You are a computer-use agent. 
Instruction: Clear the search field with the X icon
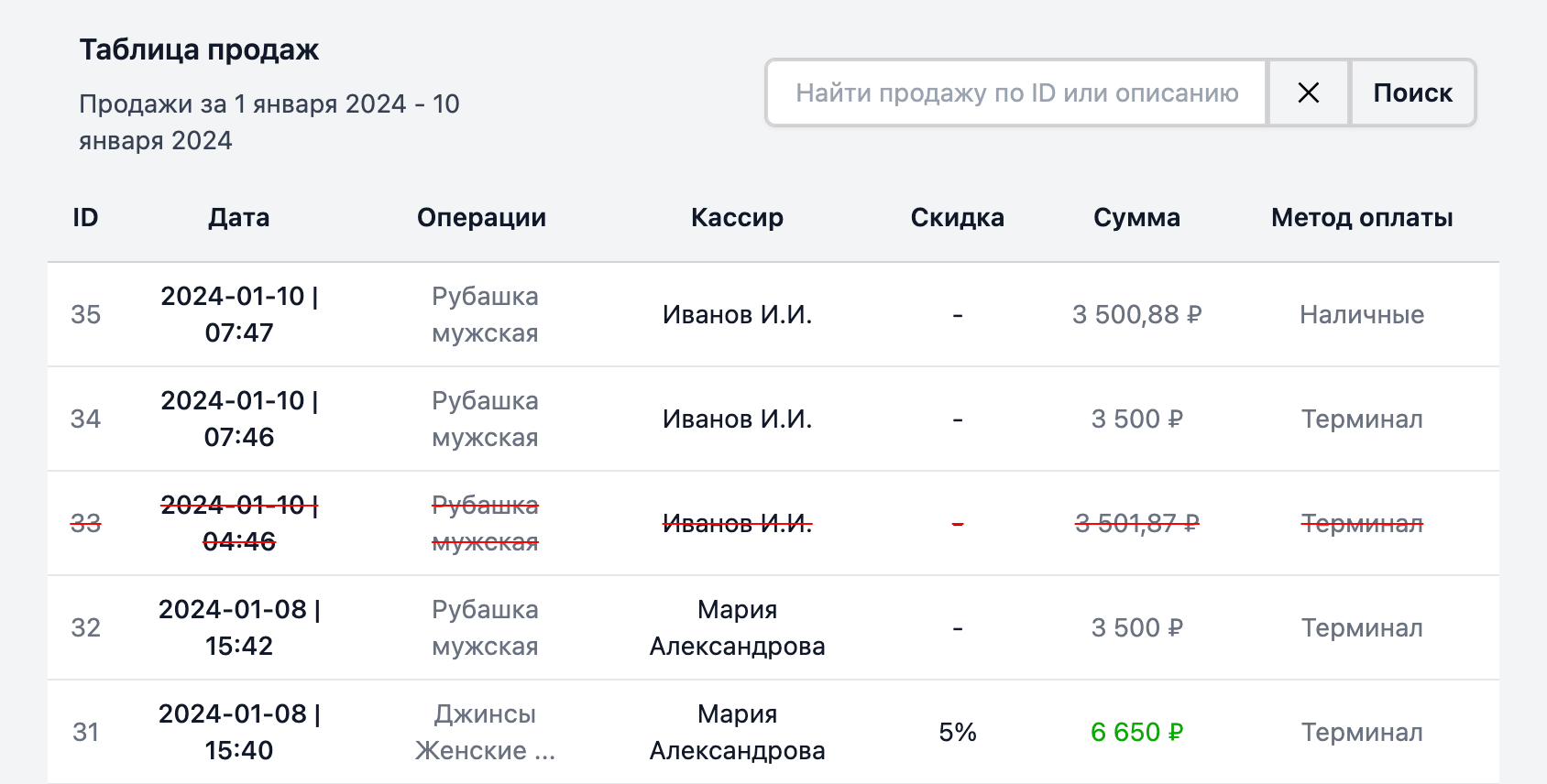pos(1308,93)
